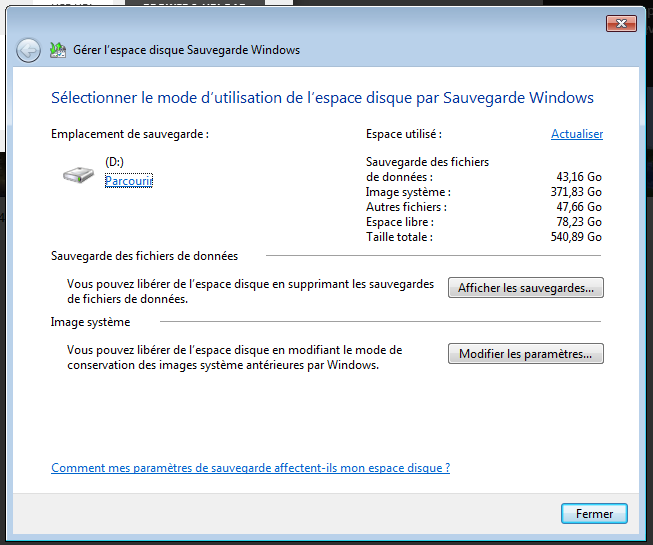This screenshot has width=653, height=545.
Task: Click the back arrow button
Action: (28, 51)
